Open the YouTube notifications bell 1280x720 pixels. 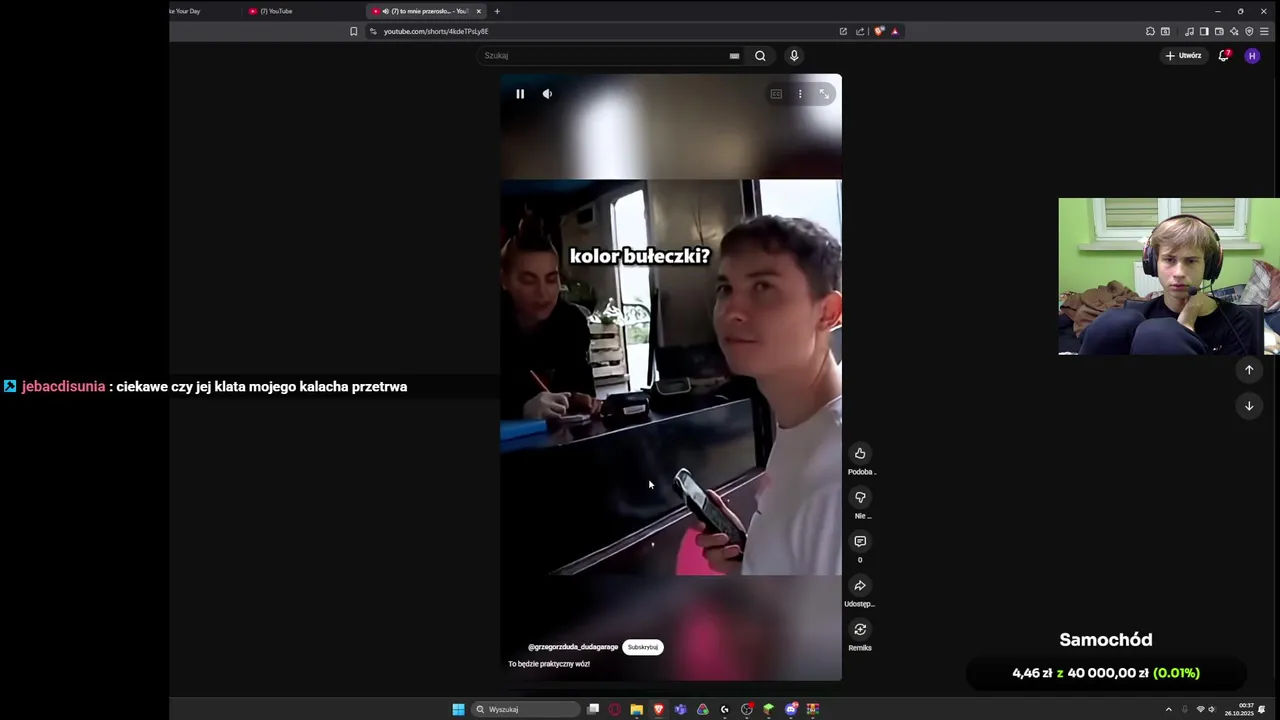click(x=1224, y=56)
